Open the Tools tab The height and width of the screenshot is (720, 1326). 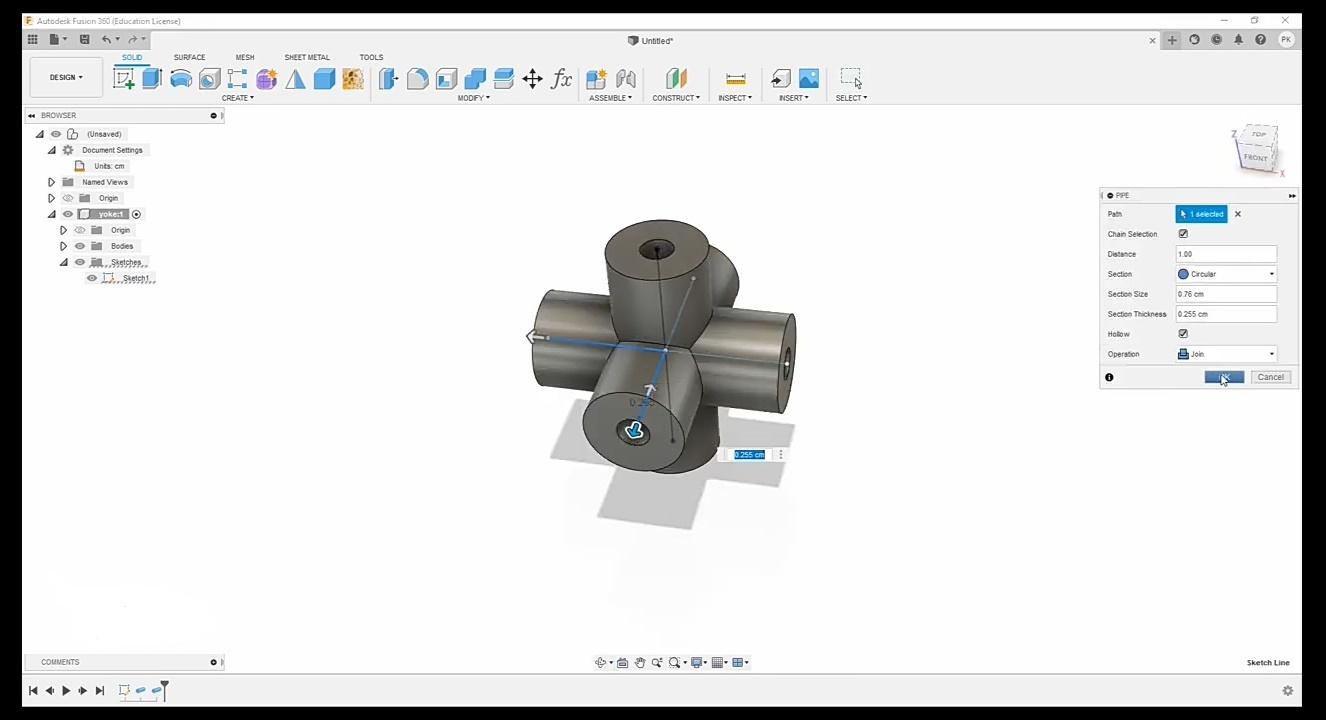click(x=371, y=57)
